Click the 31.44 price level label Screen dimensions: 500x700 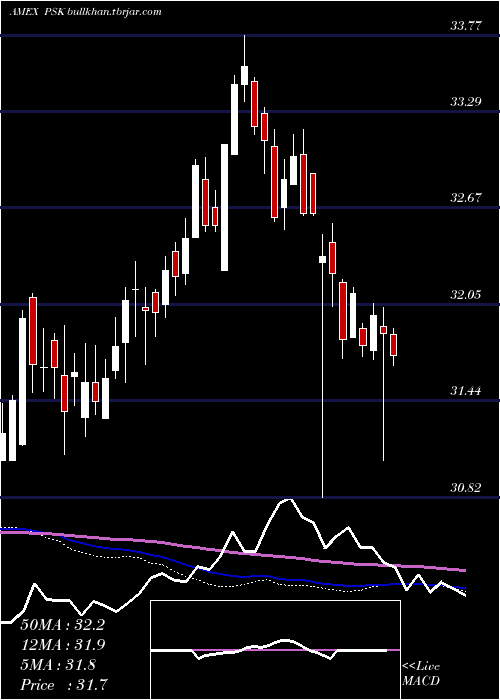click(x=466, y=391)
